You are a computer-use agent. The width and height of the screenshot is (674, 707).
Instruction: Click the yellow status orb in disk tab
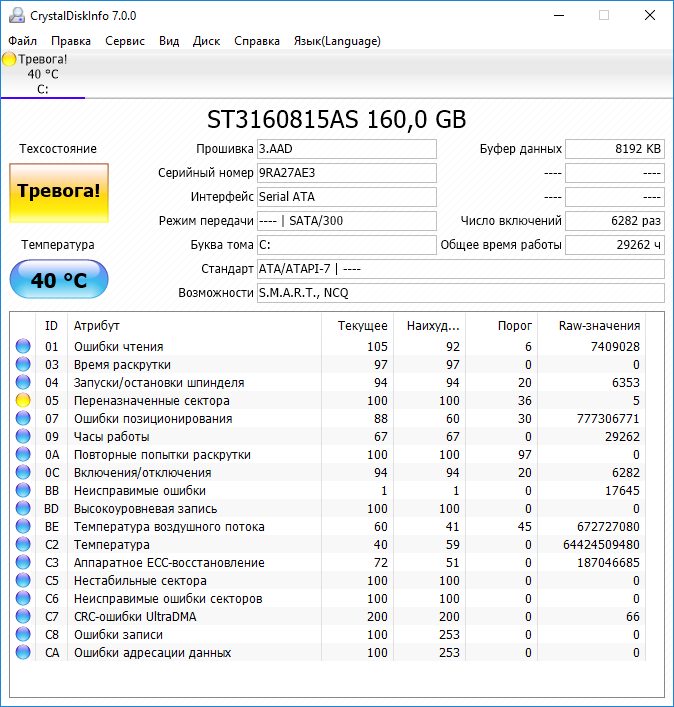click(9, 59)
